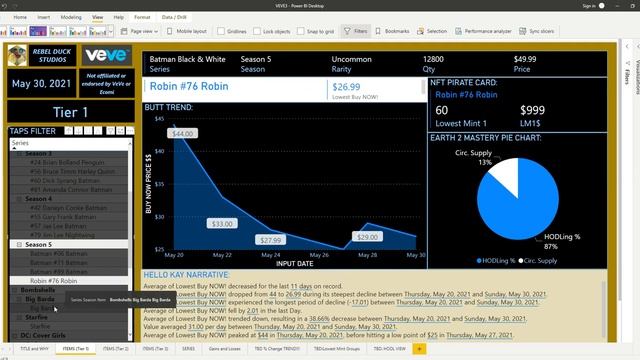640x360 pixels.
Task: Click the Circ. Supply legend marker
Action: coord(521,261)
